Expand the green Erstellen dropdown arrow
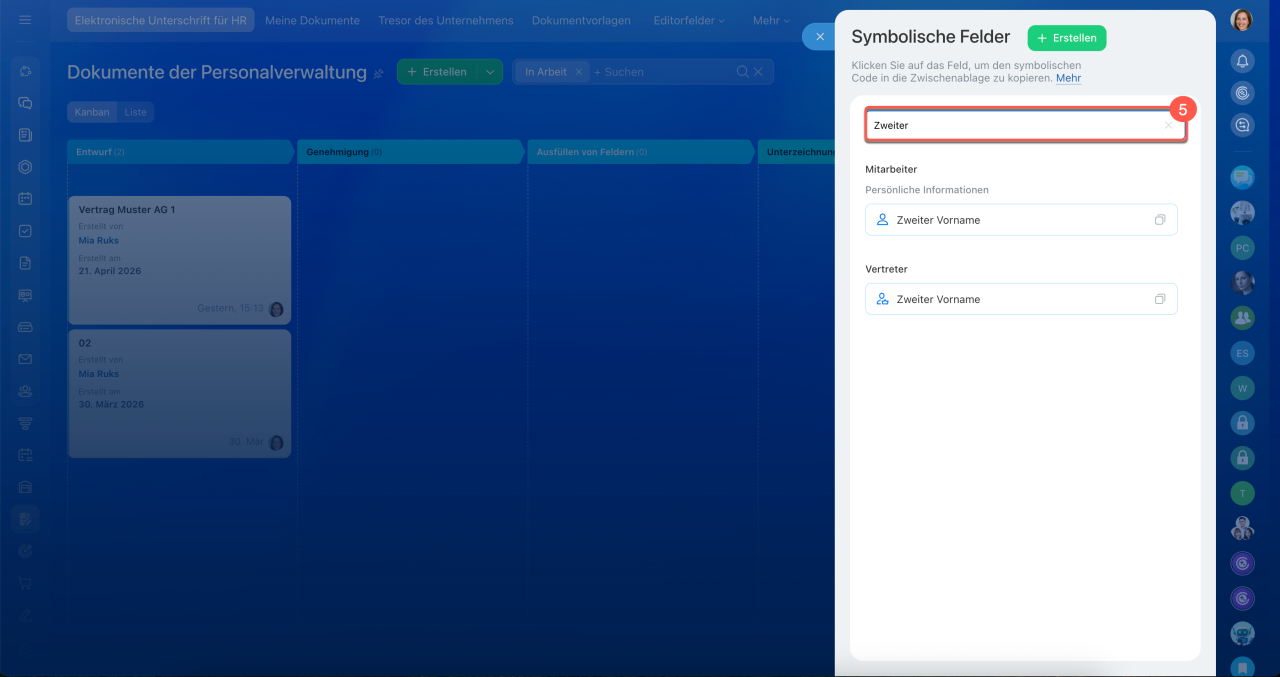The width and height of the screenshot is (1280, 677). [x=490, y=72]
